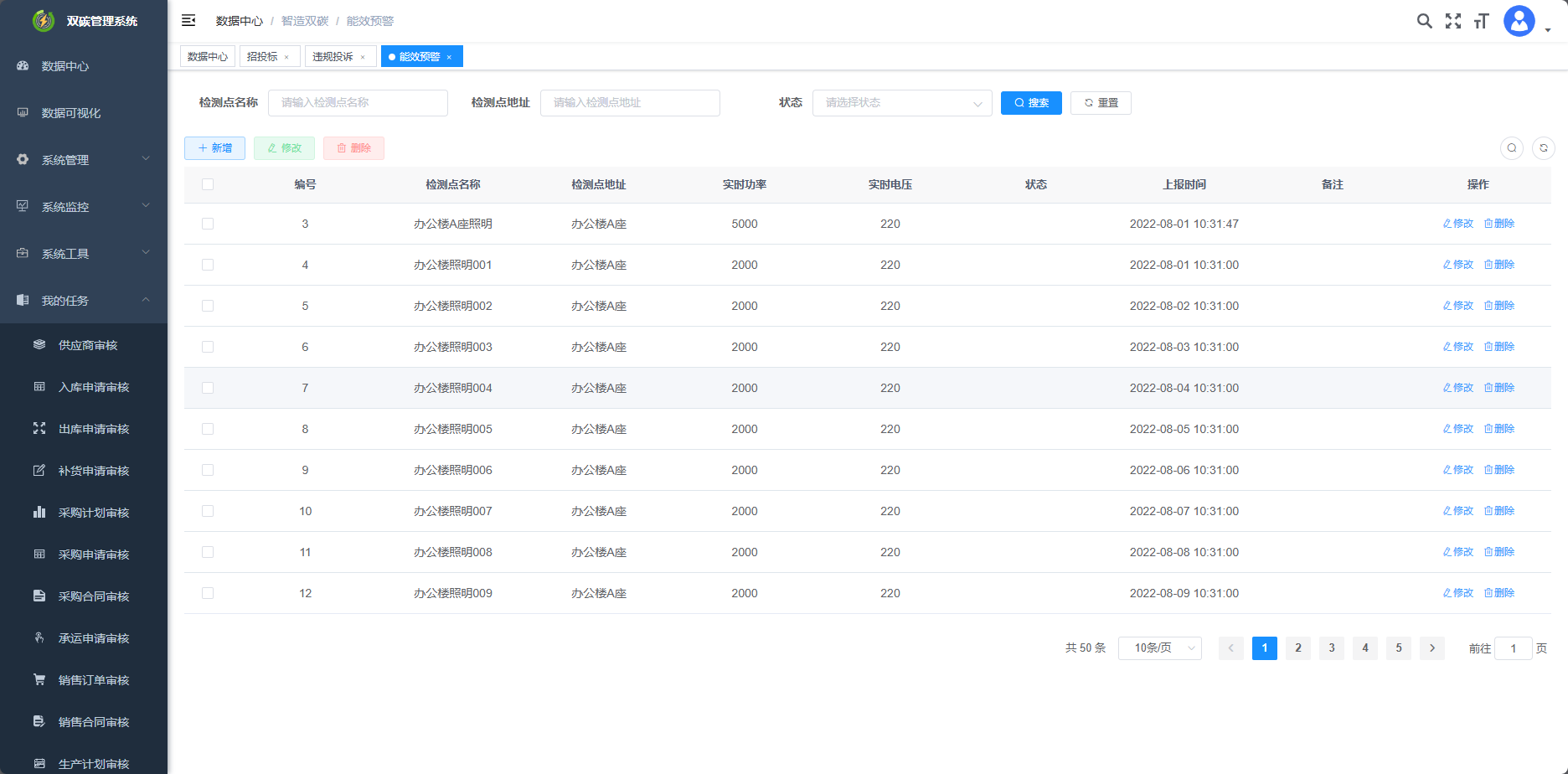Click the 入库申请审核 sidebar icon

point(39,386)
